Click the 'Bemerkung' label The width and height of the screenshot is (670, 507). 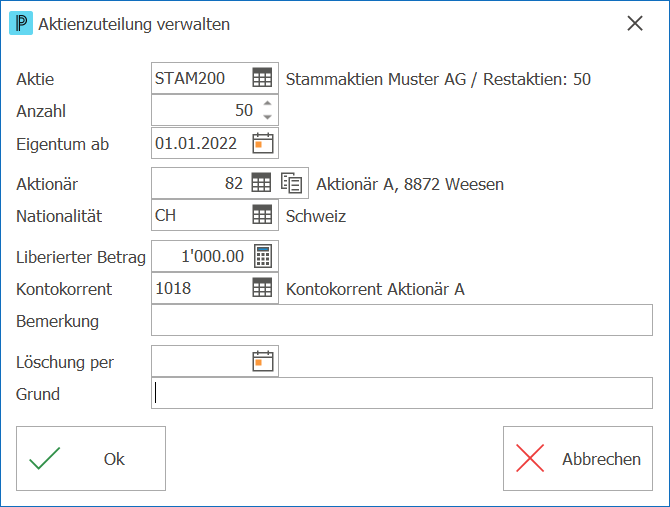[x=57, y=321]
